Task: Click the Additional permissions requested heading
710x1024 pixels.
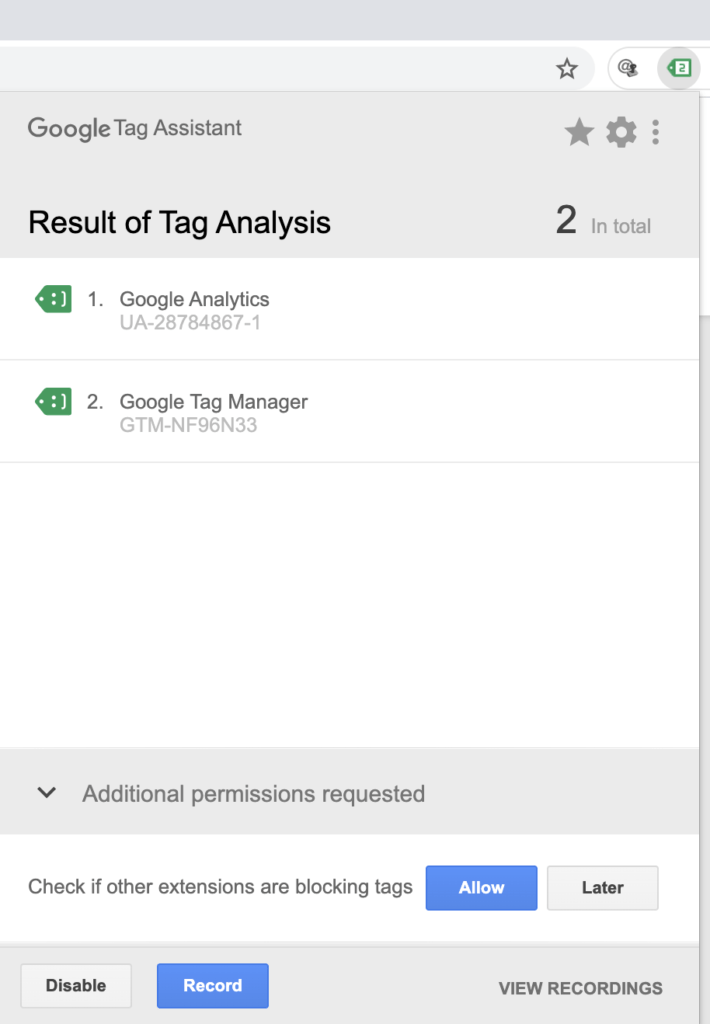Action: pos(253,794)
